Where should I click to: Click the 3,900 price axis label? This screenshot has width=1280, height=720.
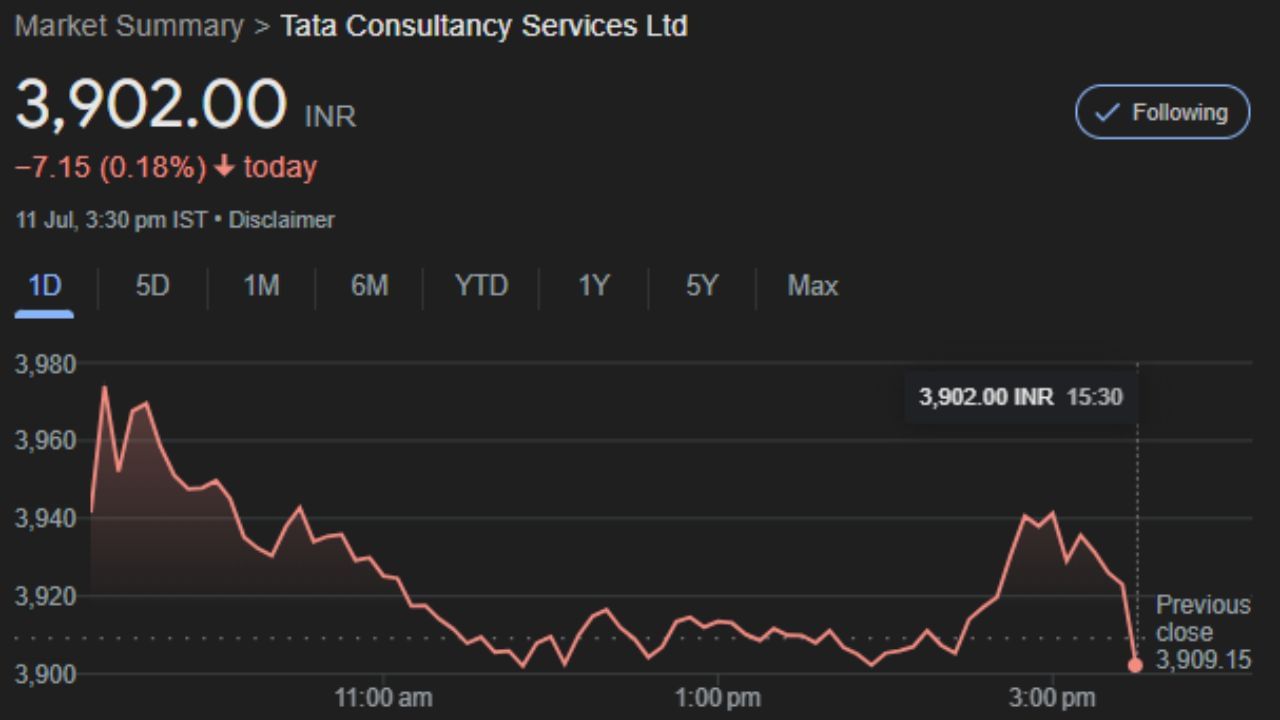(x=45, y=673)
